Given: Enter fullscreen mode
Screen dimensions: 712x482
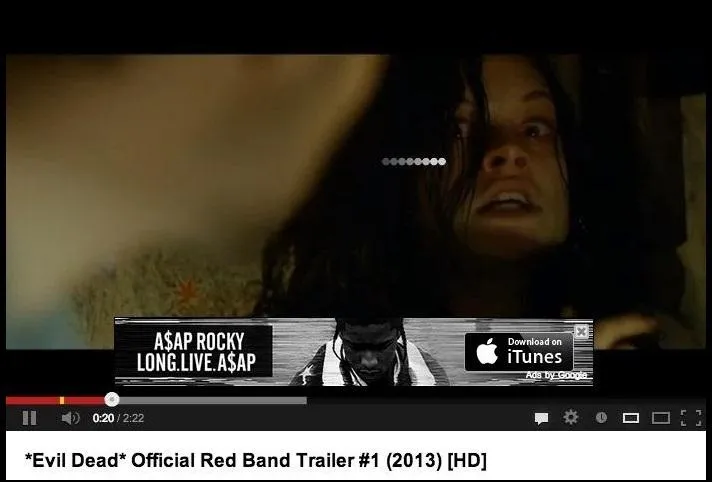Looking at the screenshot, I should [x=691, y=418].
